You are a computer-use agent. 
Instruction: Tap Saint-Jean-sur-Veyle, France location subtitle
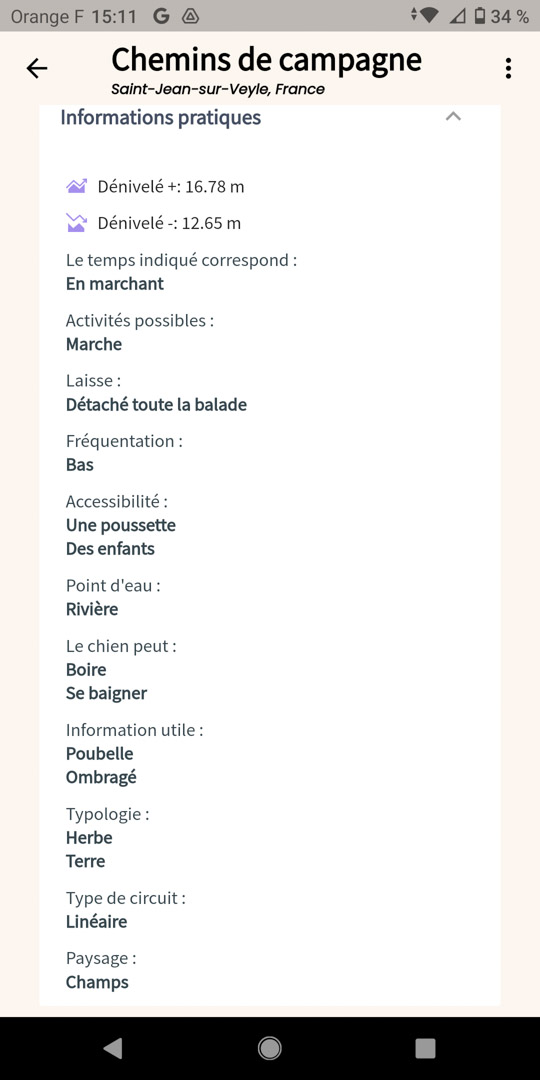(x=218, y=90)
